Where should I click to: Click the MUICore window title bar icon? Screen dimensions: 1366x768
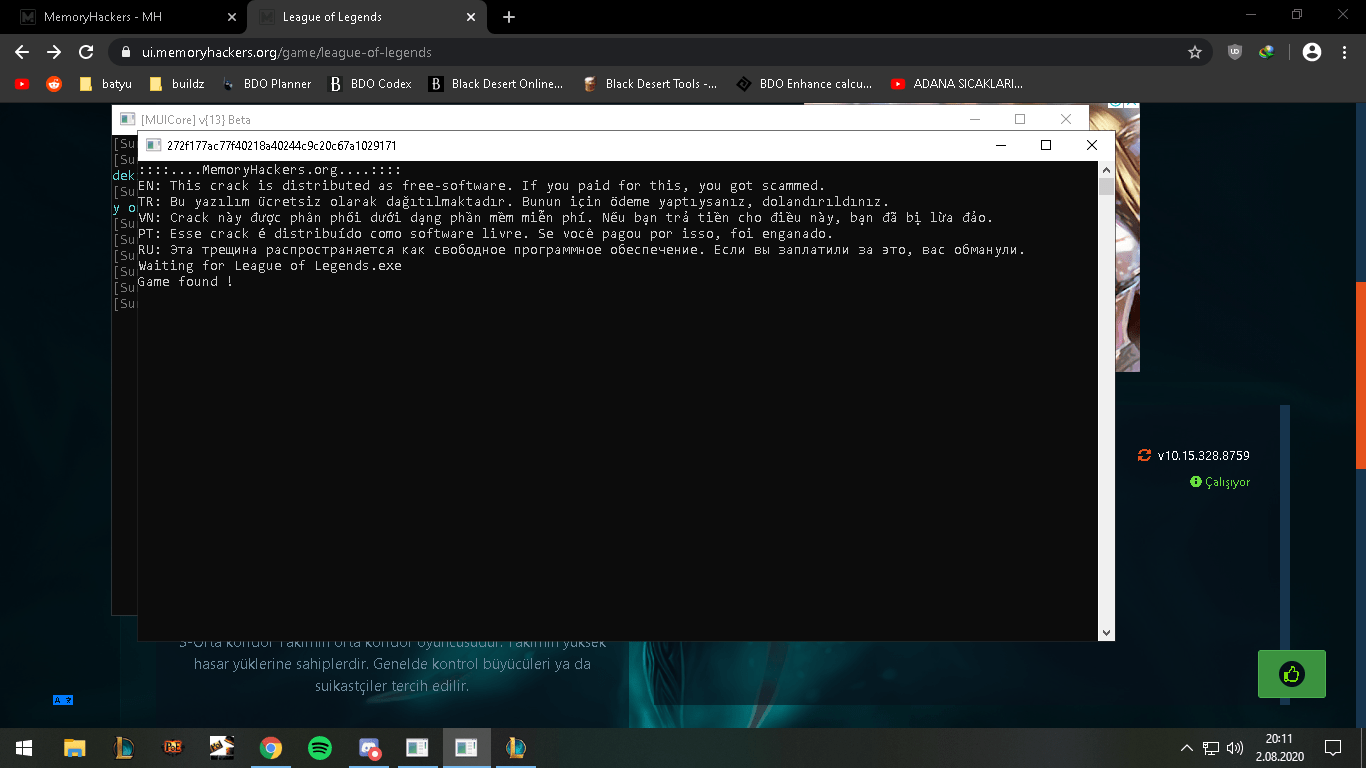coord(127,119)
